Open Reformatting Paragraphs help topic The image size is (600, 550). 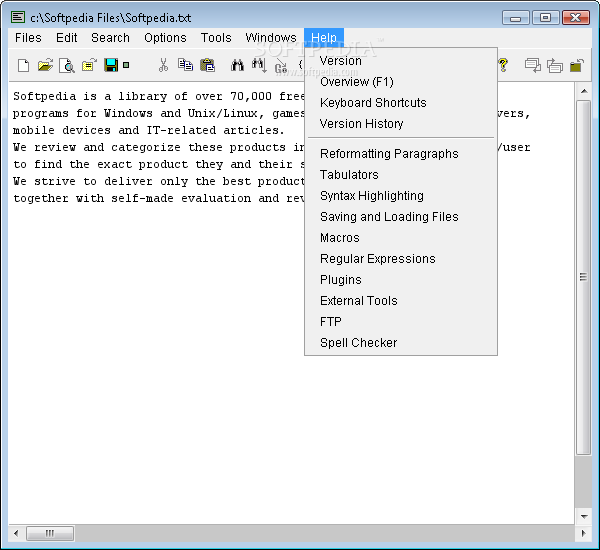401,154
